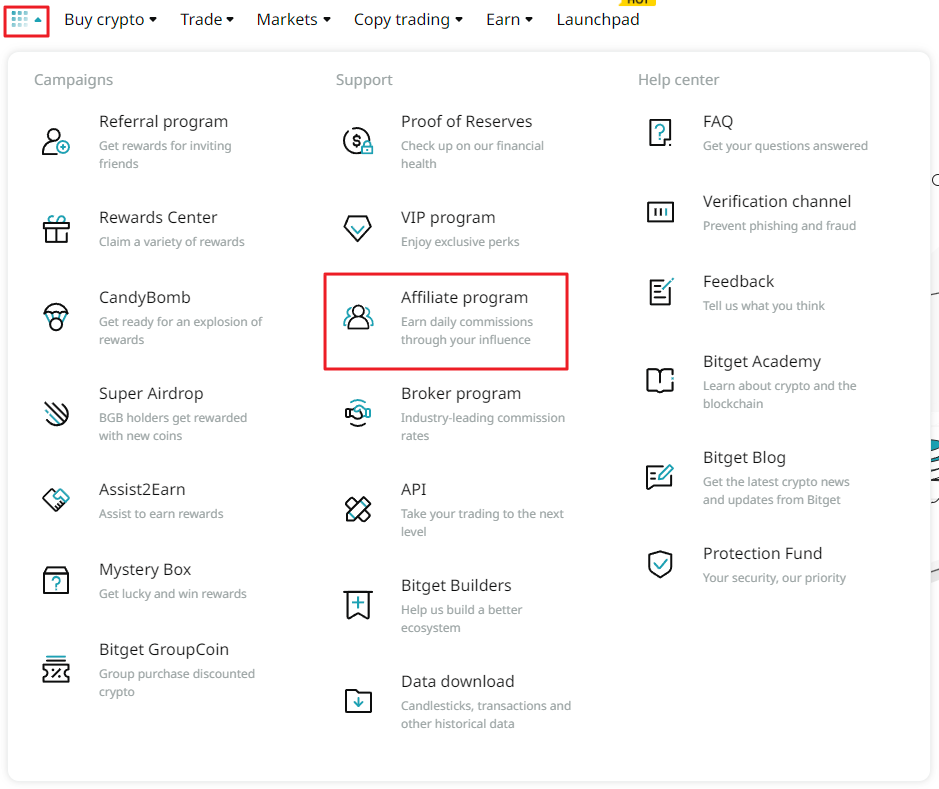The image size is (939, 789).
Task: Expand the Trade dropdown menu
Action: pos(207,20)
